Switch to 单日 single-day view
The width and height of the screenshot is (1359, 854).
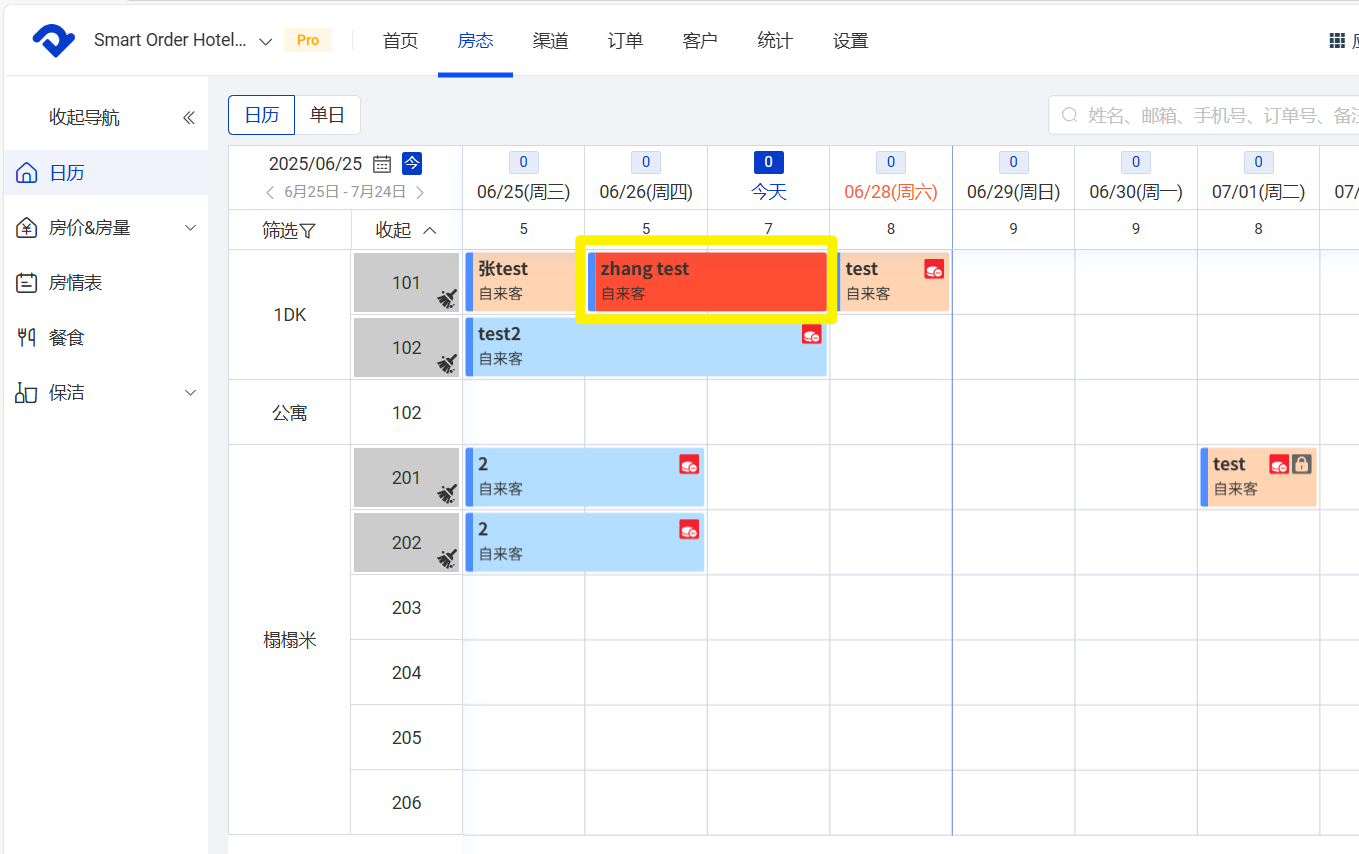327,115
